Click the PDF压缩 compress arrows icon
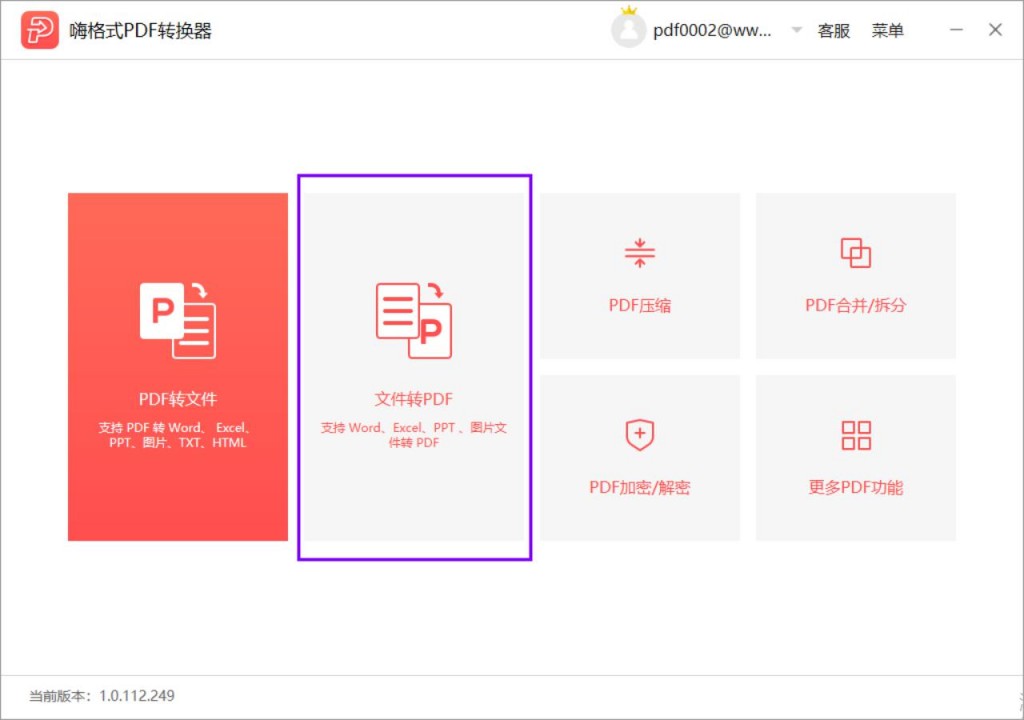 click(x=640, y=253)
